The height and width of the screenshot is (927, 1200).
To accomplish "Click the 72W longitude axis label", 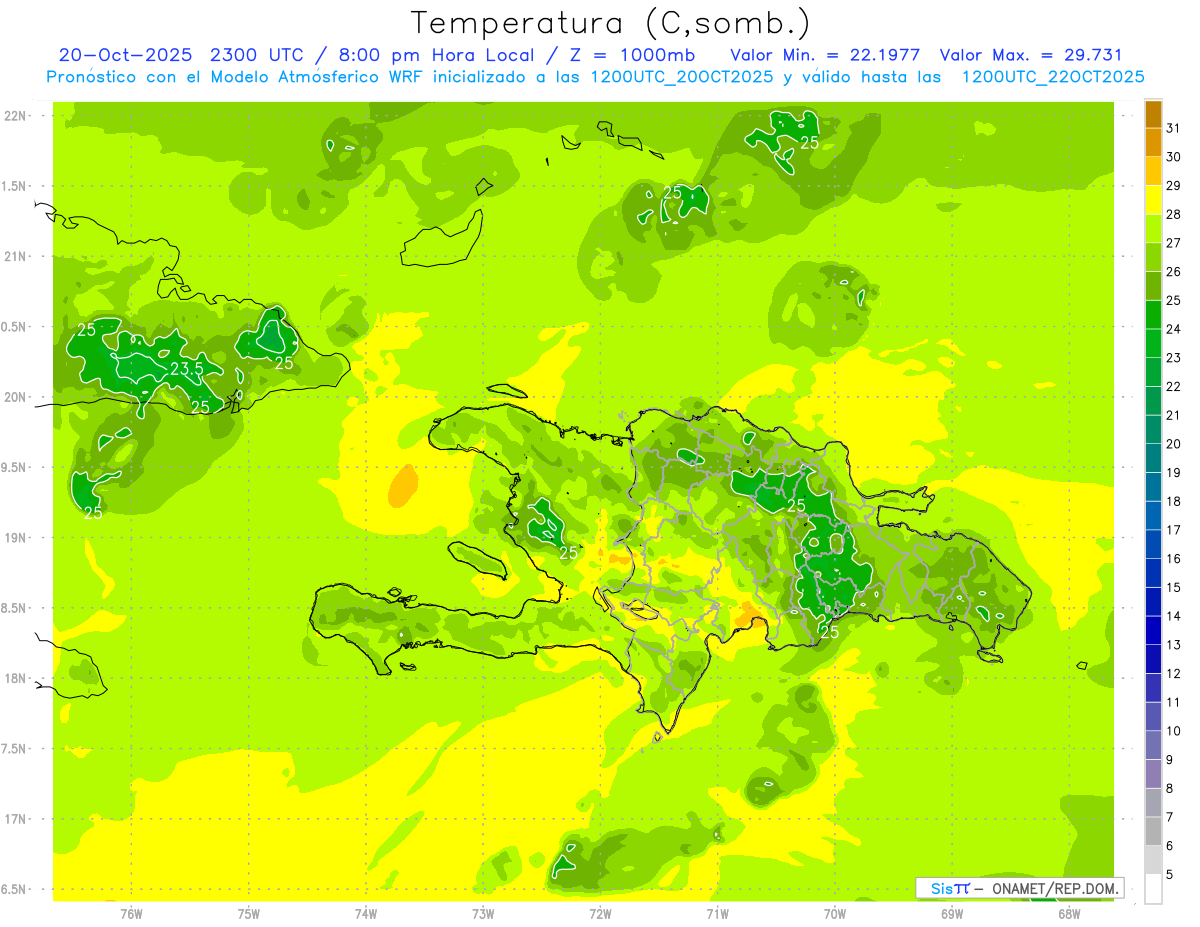I will click(x=600, y=913).
